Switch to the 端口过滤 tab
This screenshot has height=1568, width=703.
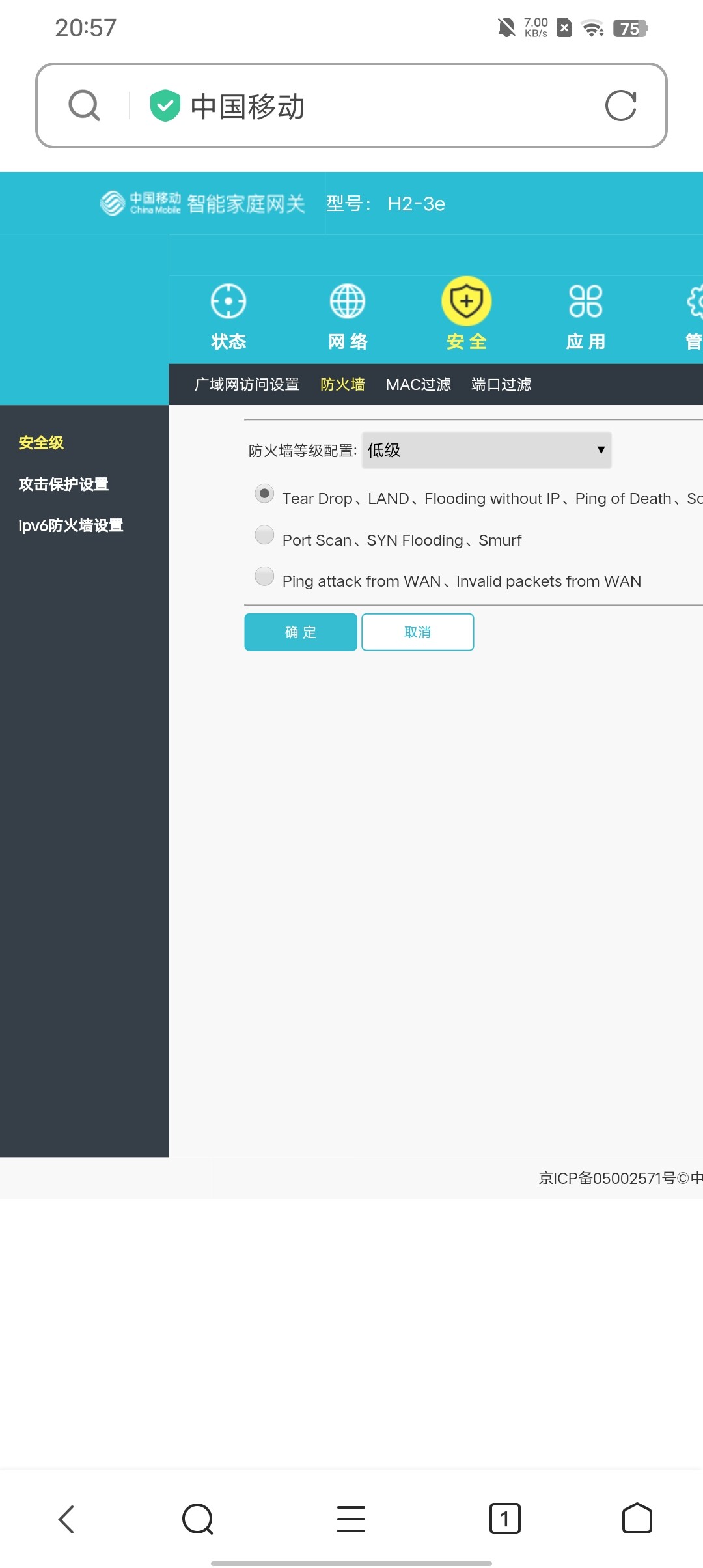point(501,385)
